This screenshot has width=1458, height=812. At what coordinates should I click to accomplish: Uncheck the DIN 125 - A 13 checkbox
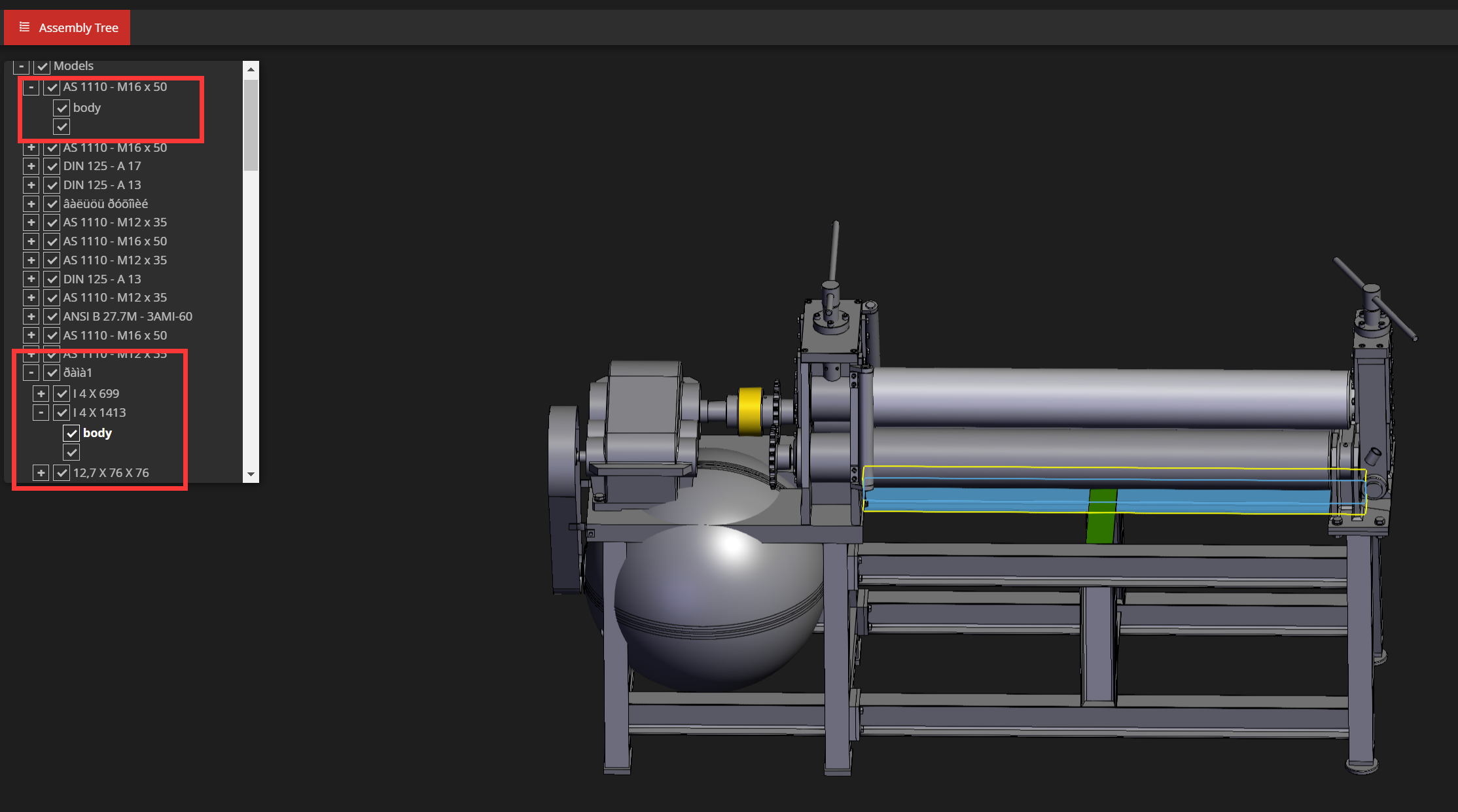point(52,185)
